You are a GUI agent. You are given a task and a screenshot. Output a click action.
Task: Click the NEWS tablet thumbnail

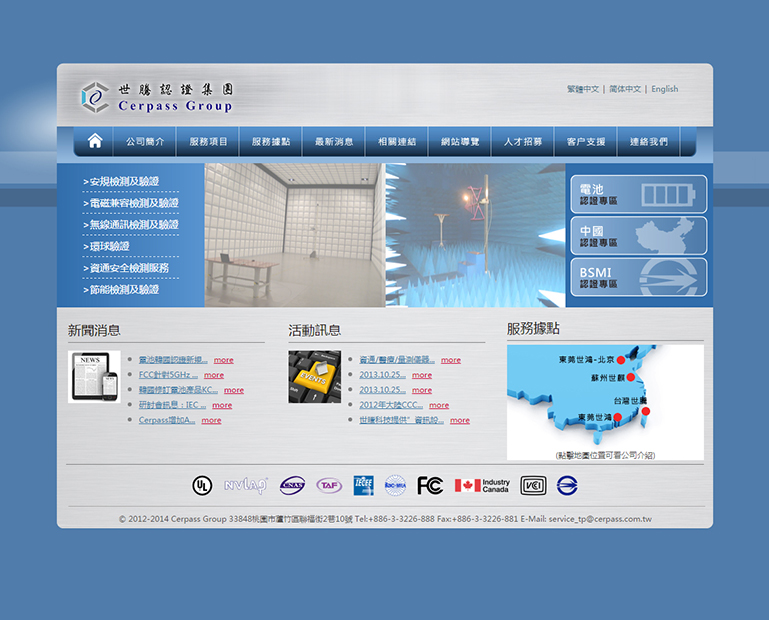[94, 377]
